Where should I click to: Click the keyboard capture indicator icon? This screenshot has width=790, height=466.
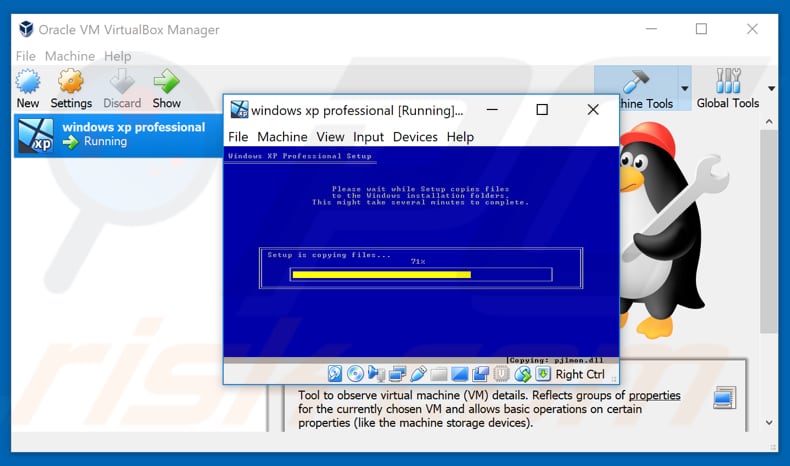click(543, 374)
